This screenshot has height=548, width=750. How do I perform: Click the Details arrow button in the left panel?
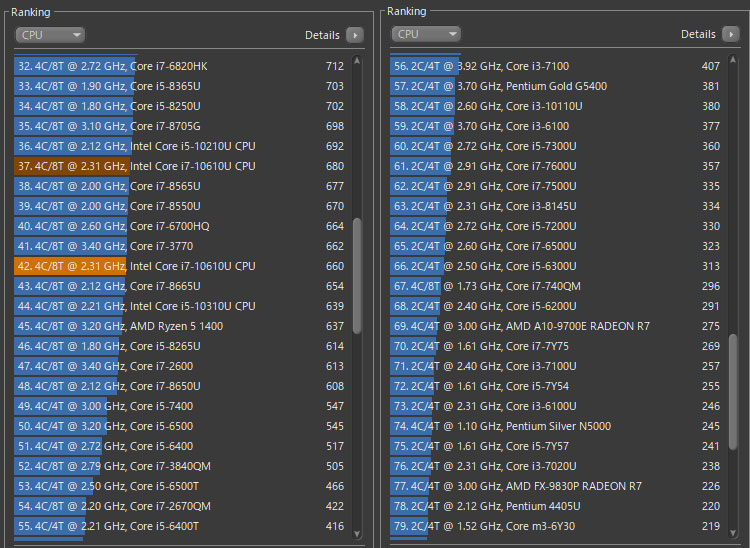coord(355,35)
